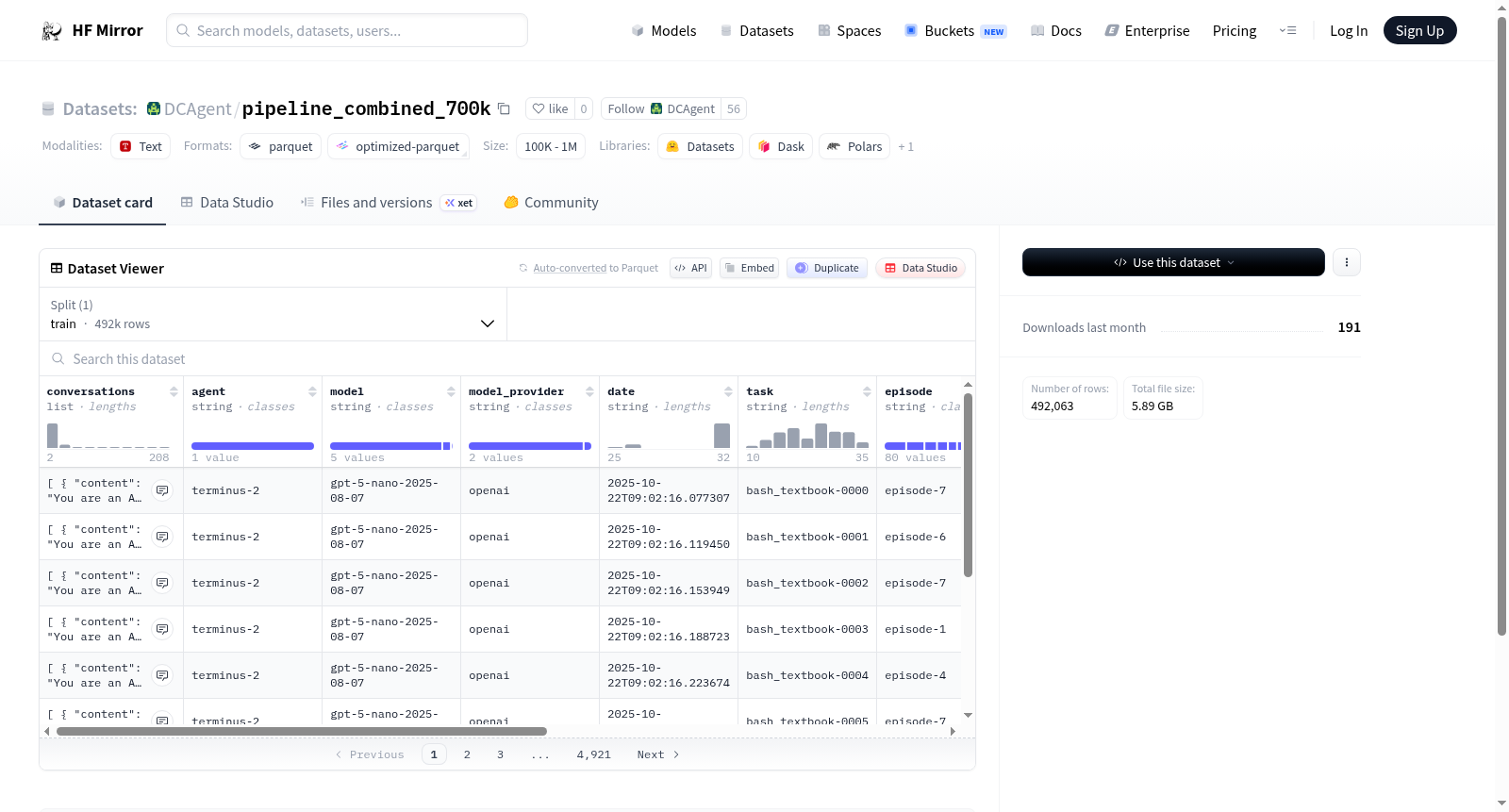Go to the Pricing page
The width and height of the screenshot is (1509, 812).
click(1234, 31)
